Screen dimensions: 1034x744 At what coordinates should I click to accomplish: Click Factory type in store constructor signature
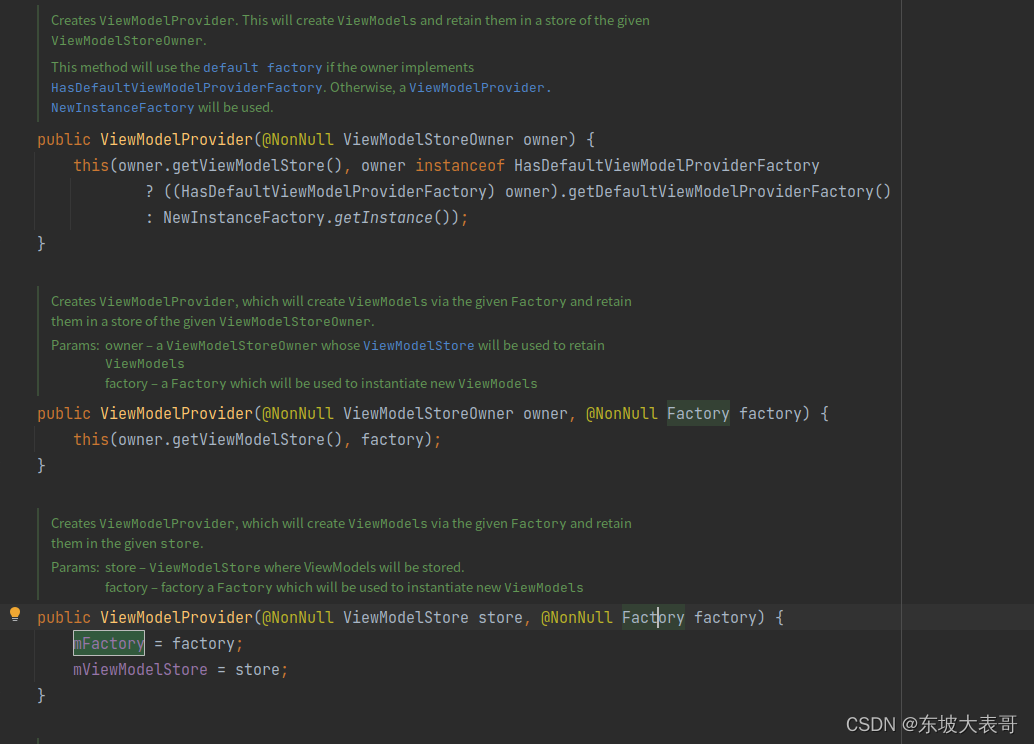pos(653,617)
